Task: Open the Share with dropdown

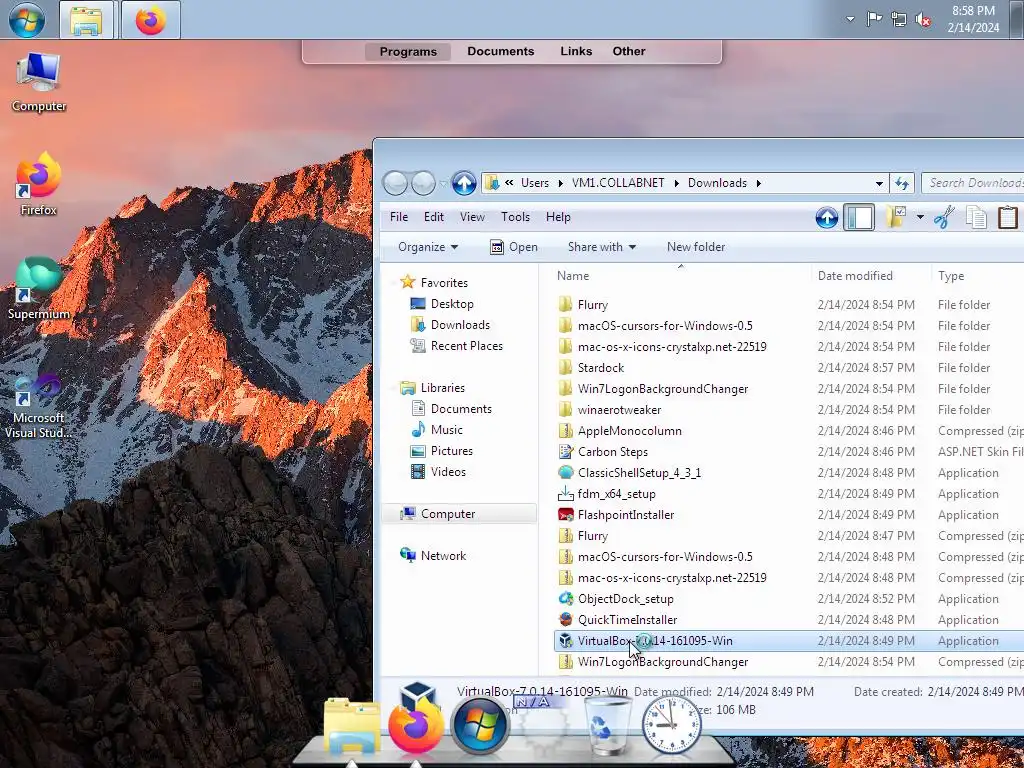Action: [601, 247]
